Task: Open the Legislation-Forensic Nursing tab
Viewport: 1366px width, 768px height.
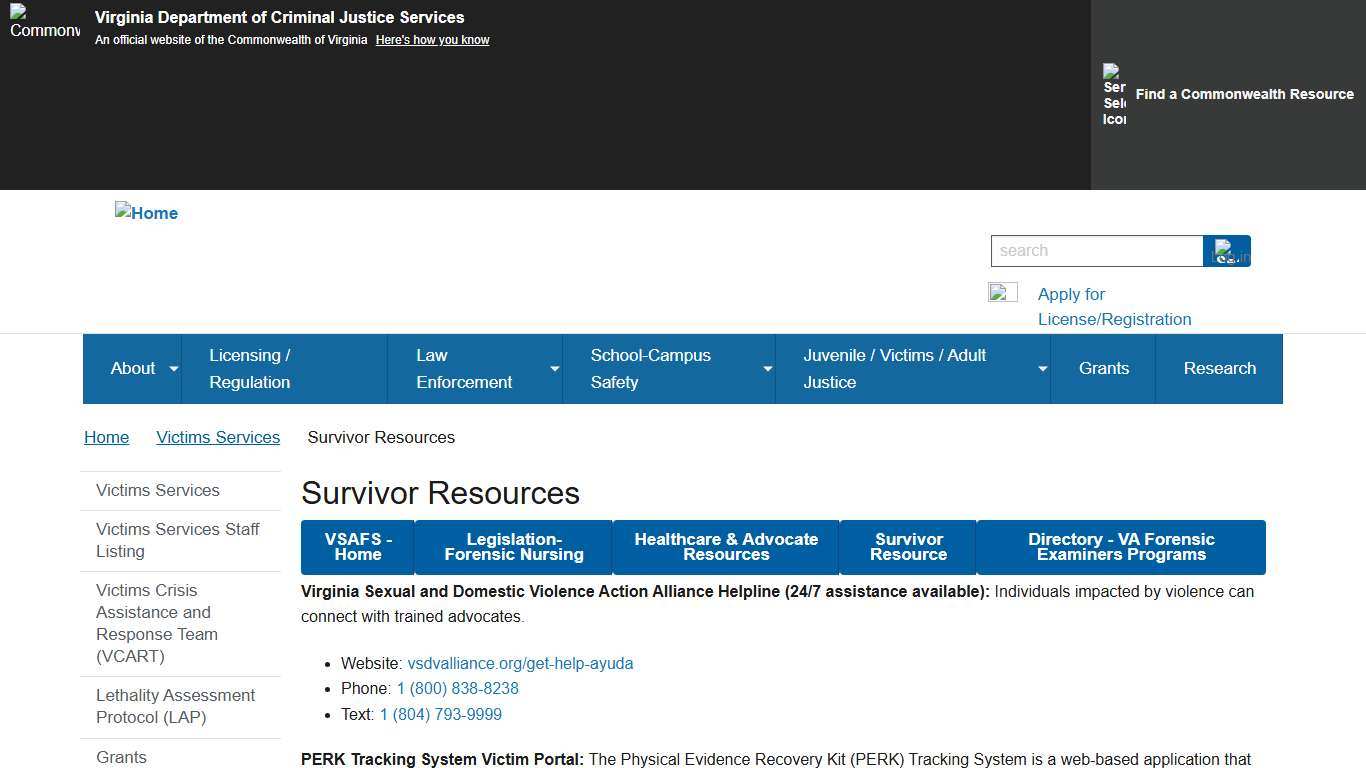Action: coord(513,547)
